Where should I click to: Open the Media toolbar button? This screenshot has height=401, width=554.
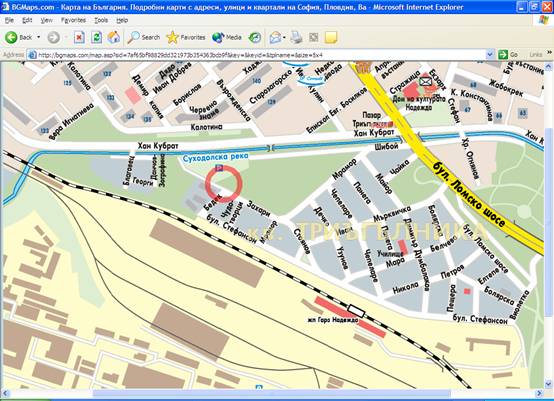(227, 37)
